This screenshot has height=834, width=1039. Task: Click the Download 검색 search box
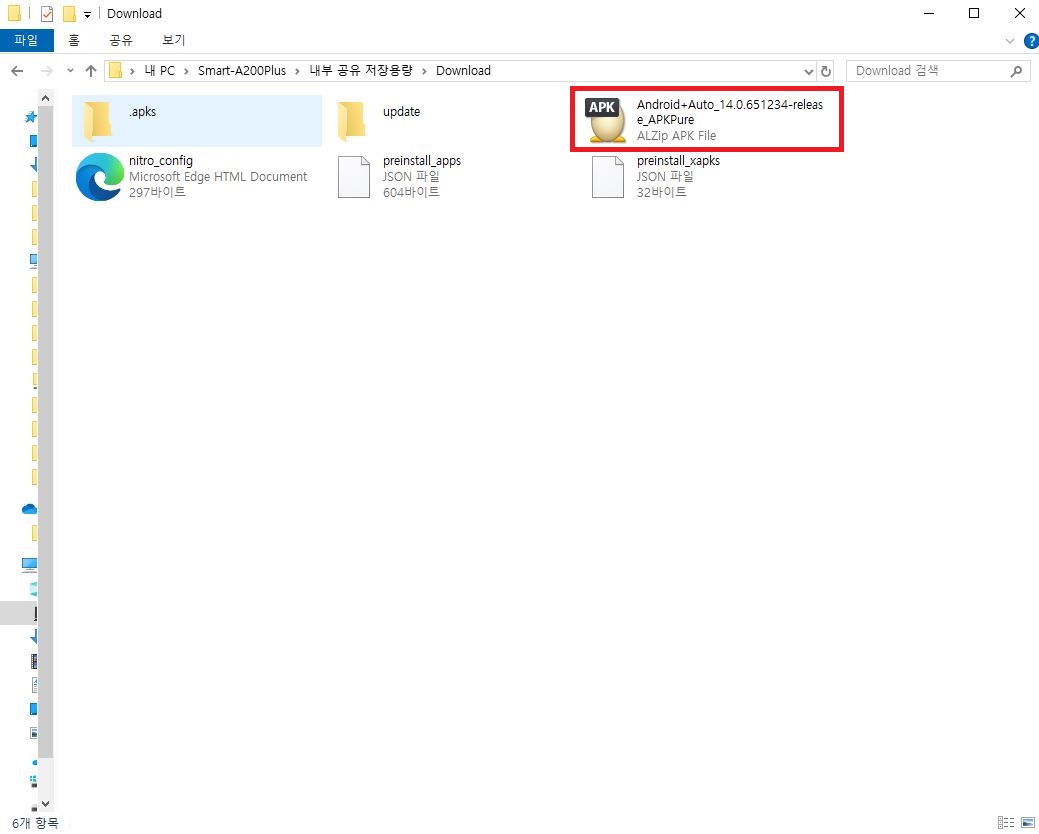930,71
